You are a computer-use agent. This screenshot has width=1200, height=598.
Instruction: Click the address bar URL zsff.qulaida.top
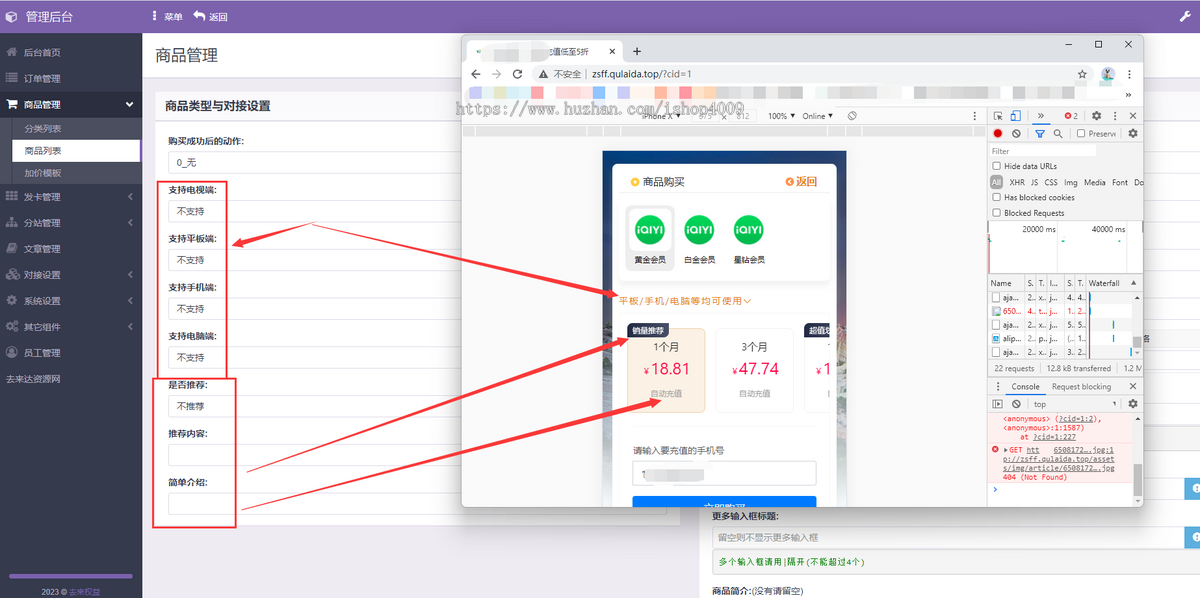click(641, 74)
